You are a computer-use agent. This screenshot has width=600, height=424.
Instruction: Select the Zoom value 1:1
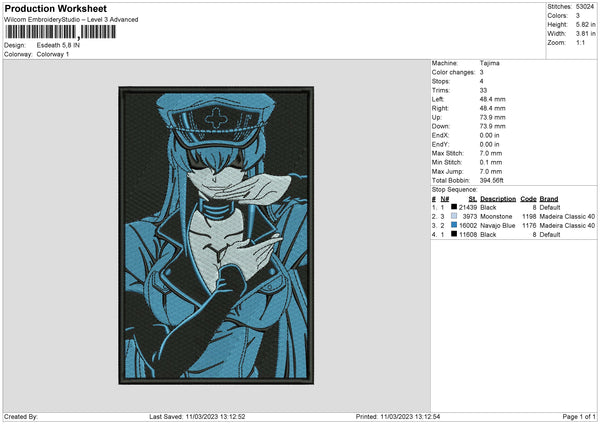pos(580,42)
